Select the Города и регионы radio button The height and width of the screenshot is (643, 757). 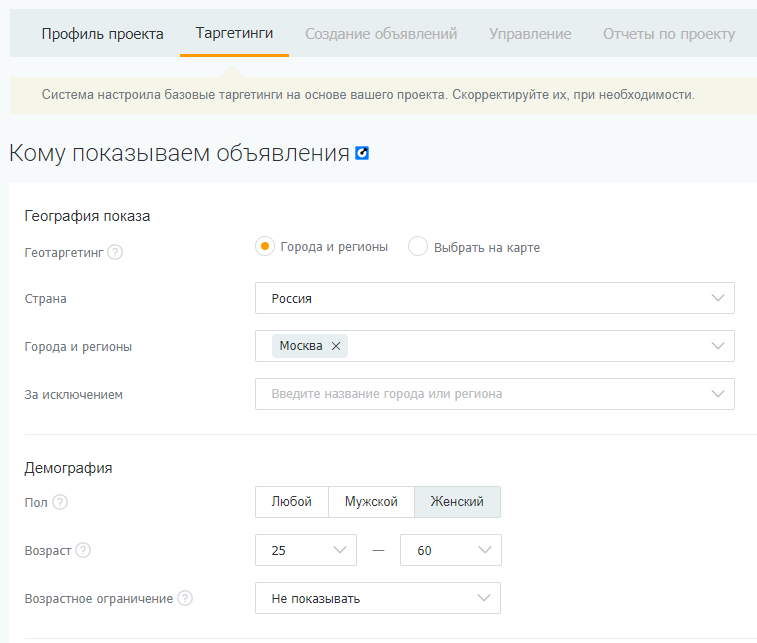tap(265, 246)
